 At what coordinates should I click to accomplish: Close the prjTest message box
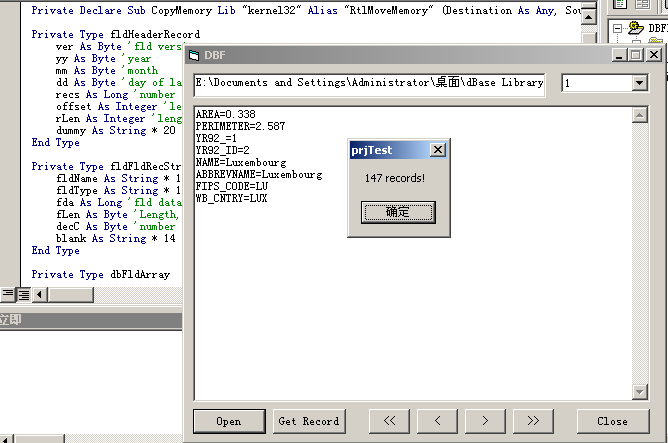(437, 150)
